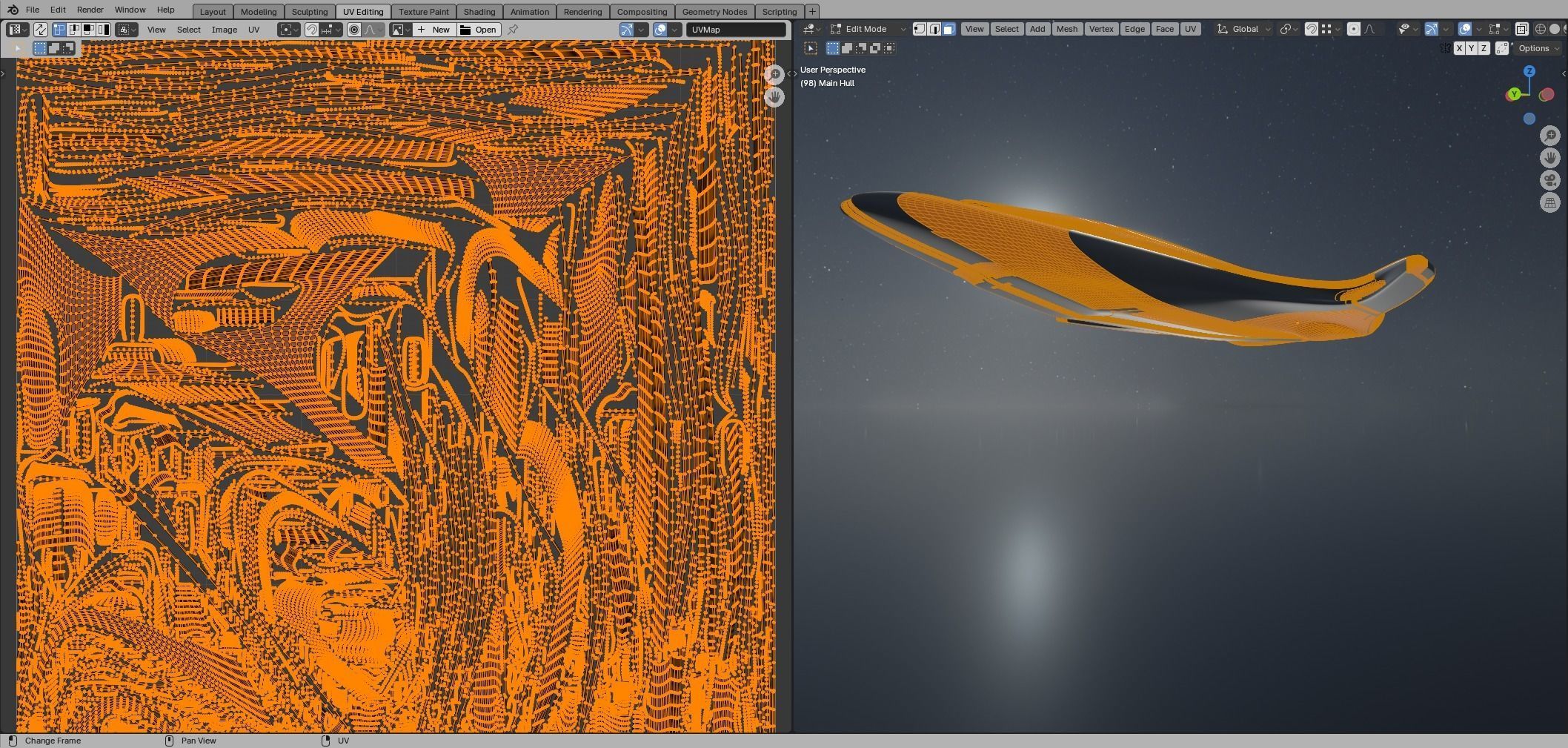Toggle snapping in the UV editor
The width and height of the screenshot is (1568, 748).
tap(313, 30)
